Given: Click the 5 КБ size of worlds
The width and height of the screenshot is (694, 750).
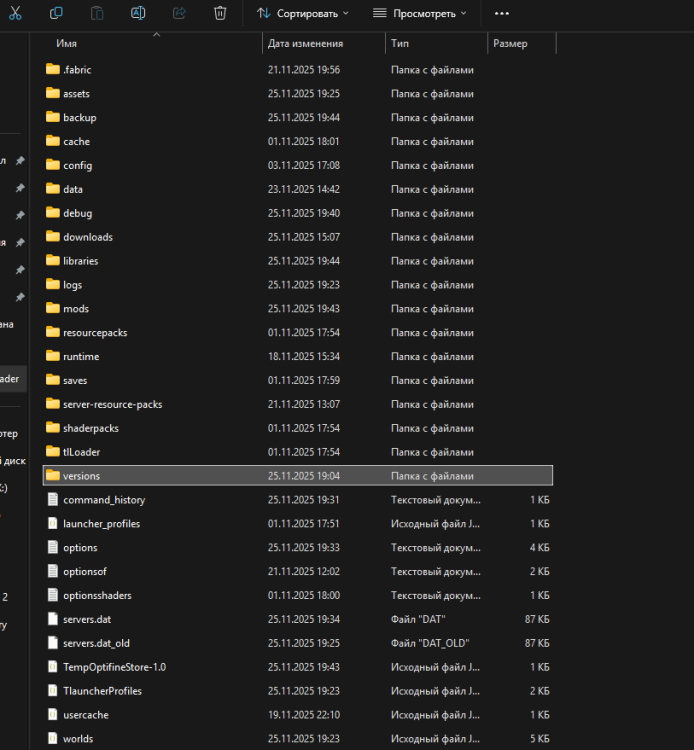Looking at the screenshot, I should 539,739.
